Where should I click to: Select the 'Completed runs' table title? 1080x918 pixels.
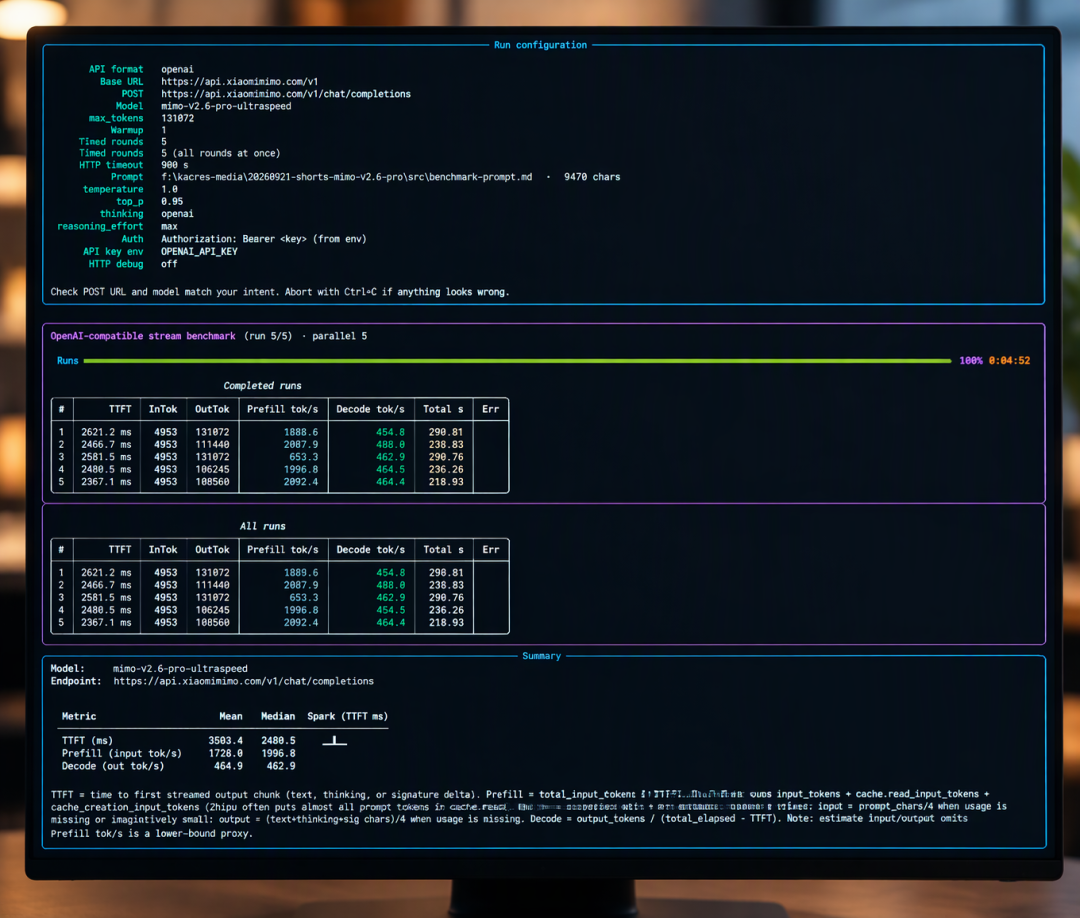pos(262,386)
